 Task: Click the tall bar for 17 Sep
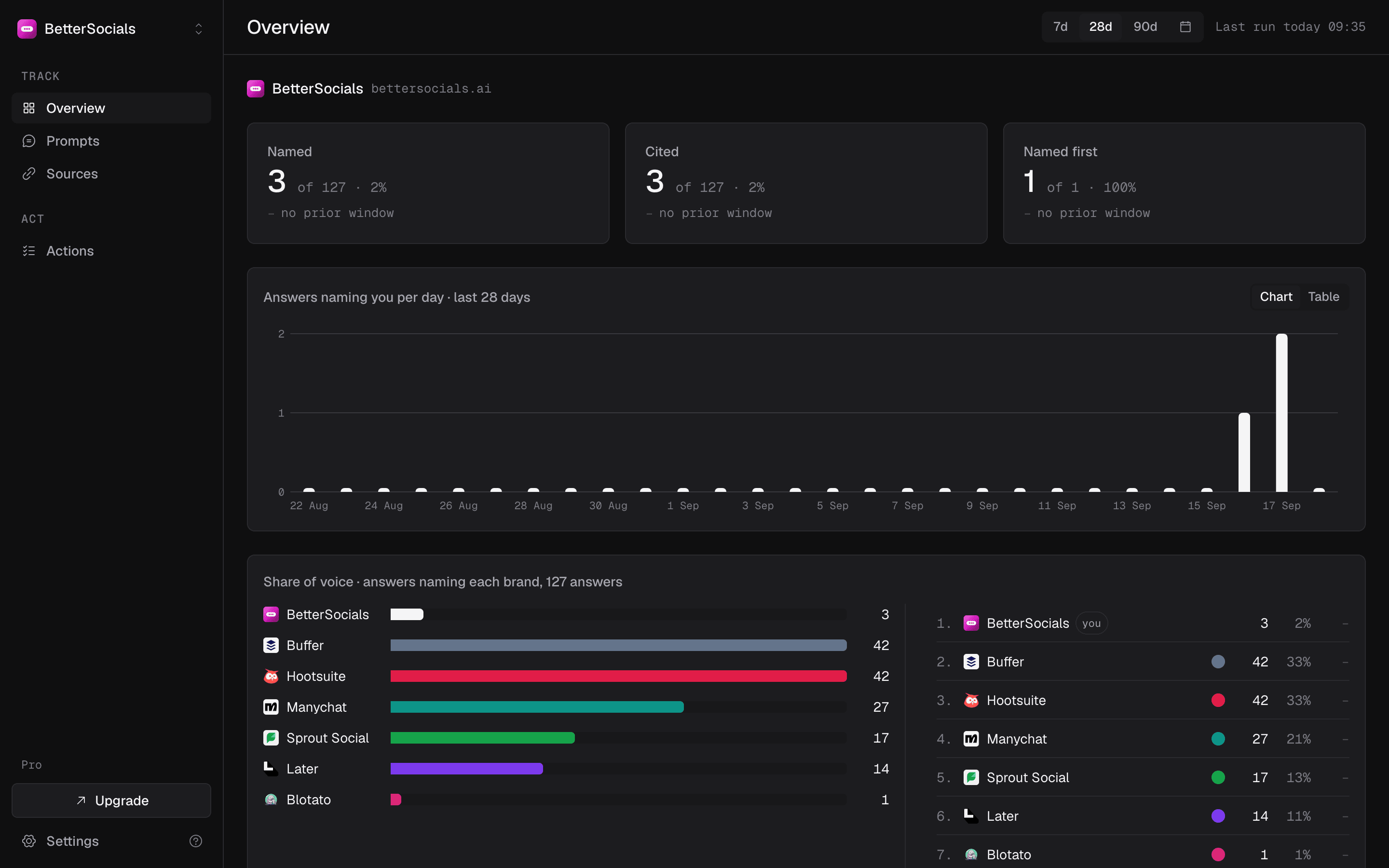(x=1281, y=413)
